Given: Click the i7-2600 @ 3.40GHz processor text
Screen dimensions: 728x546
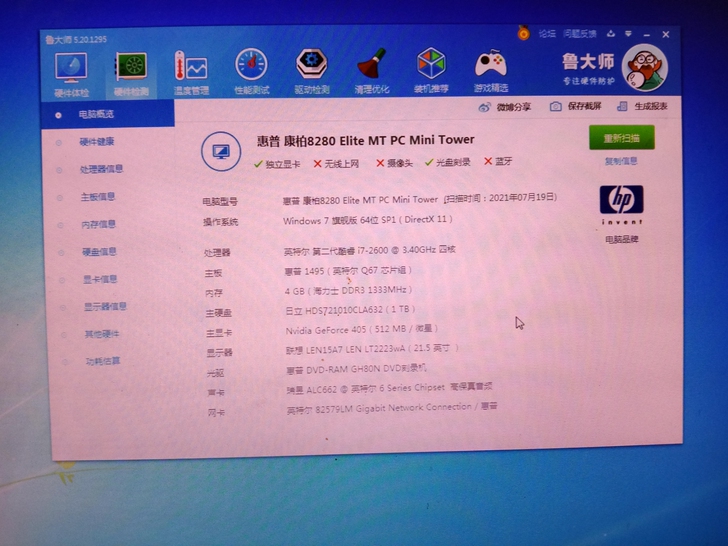Looking at the screenshot, I should 370,250.
